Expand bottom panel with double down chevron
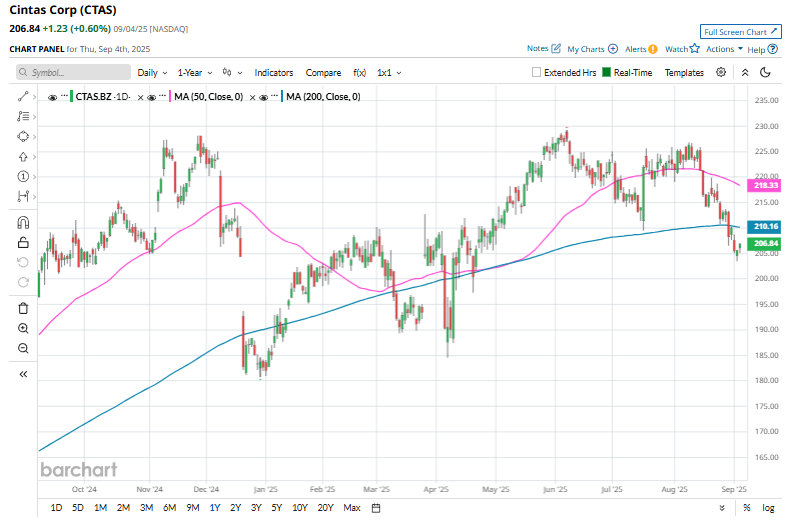This screenshot has width=787, height=527. 722,508
